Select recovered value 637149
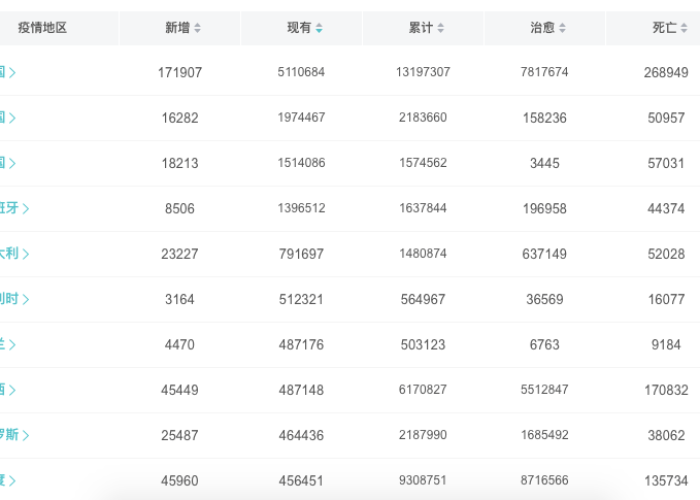This screenshot has height=500, width=700. tap(545, 254)
